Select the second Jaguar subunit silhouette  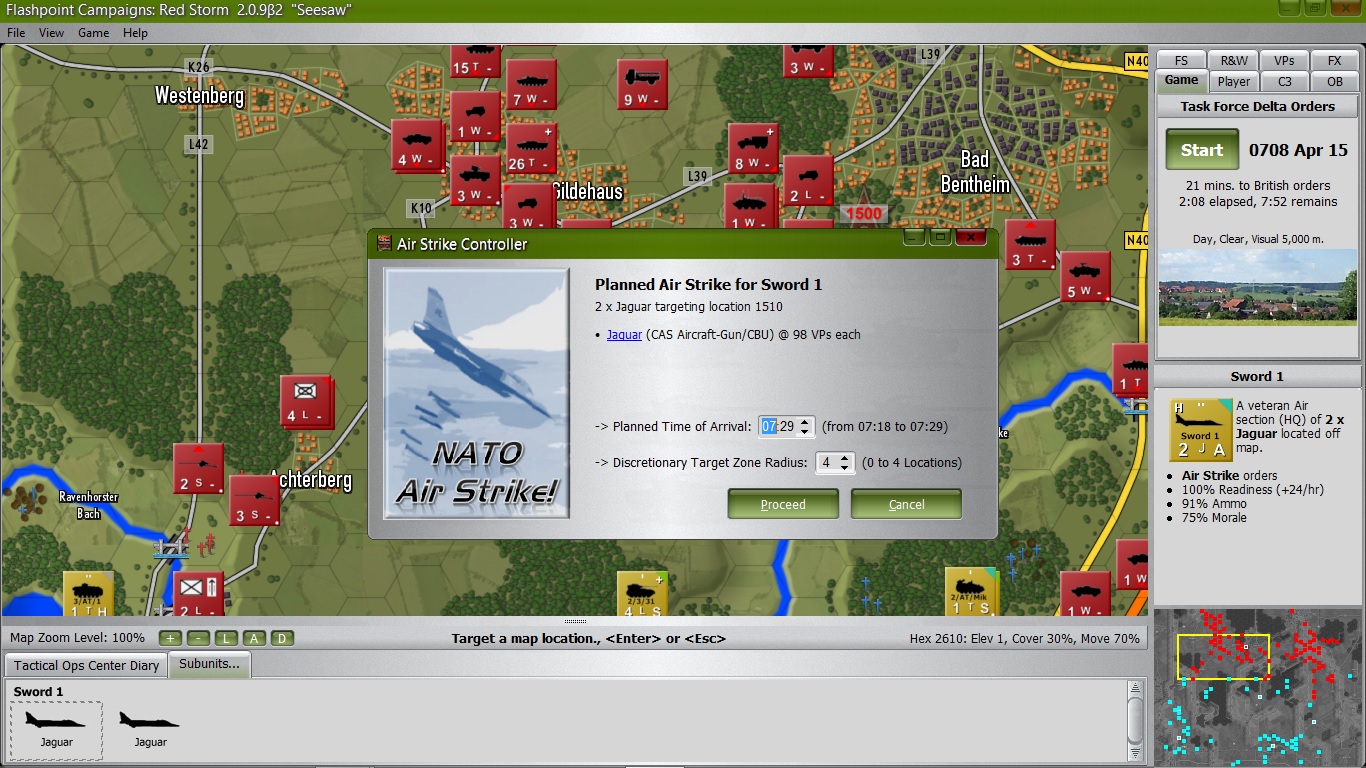[x=150, y=730]
